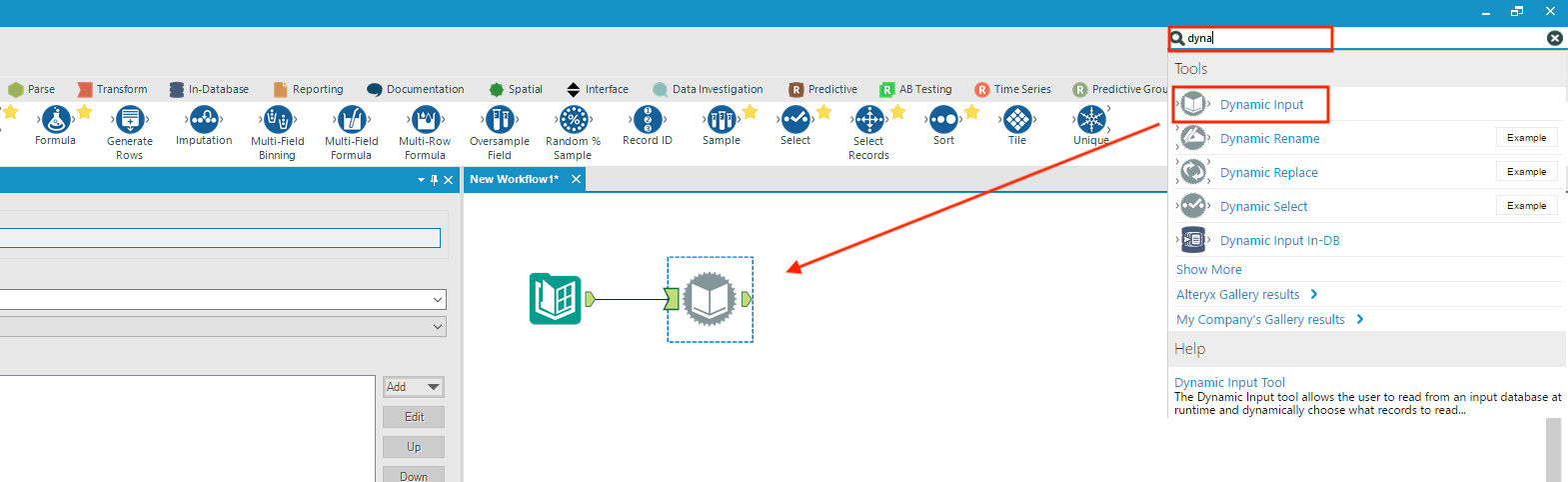Expand Alteryx Gallery results chevron

coord(1314,294)
